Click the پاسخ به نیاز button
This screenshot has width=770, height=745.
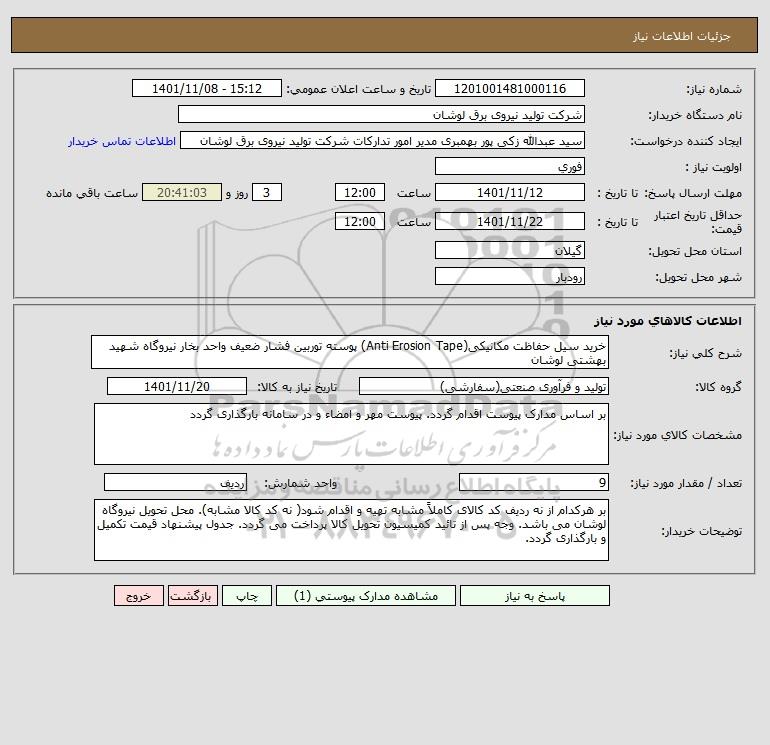click(x=535, y=596)
